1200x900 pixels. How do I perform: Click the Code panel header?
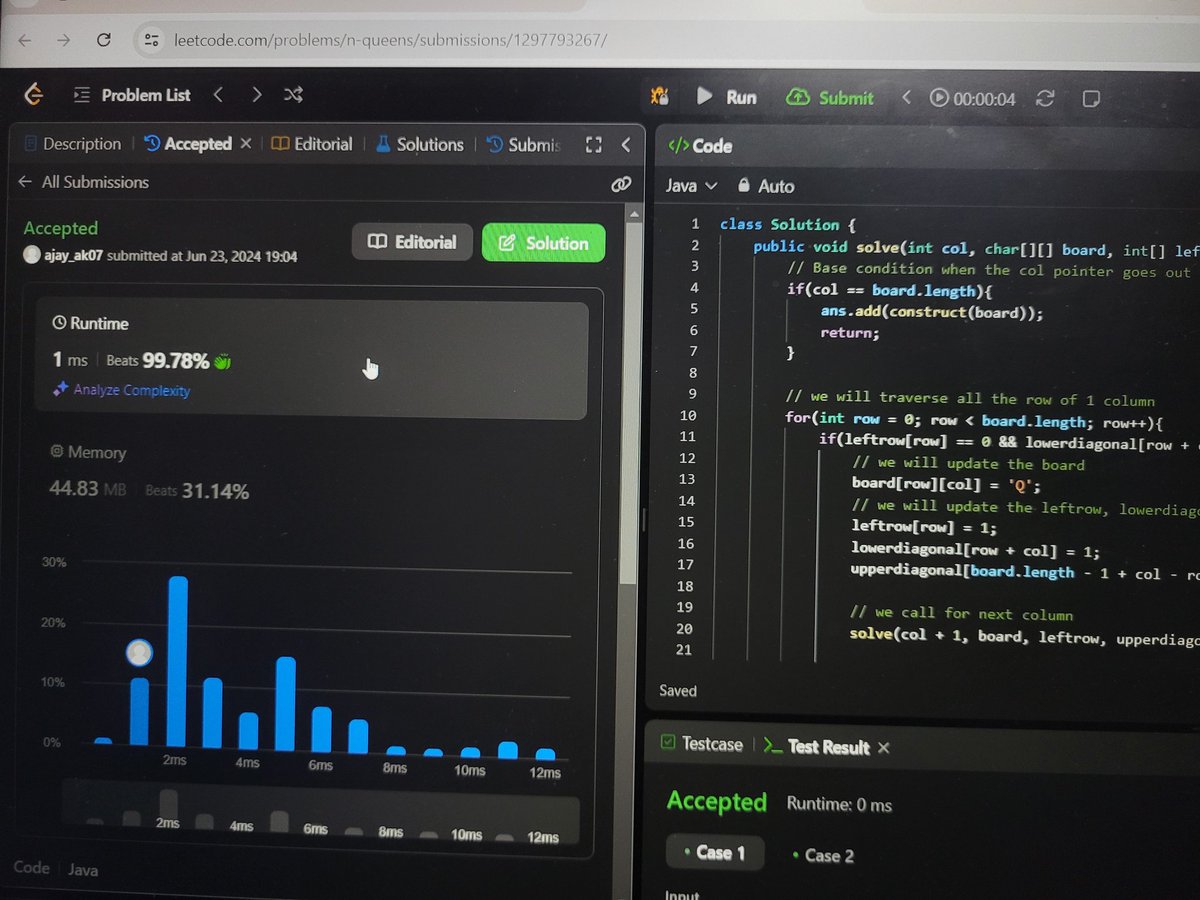[700, 146]
